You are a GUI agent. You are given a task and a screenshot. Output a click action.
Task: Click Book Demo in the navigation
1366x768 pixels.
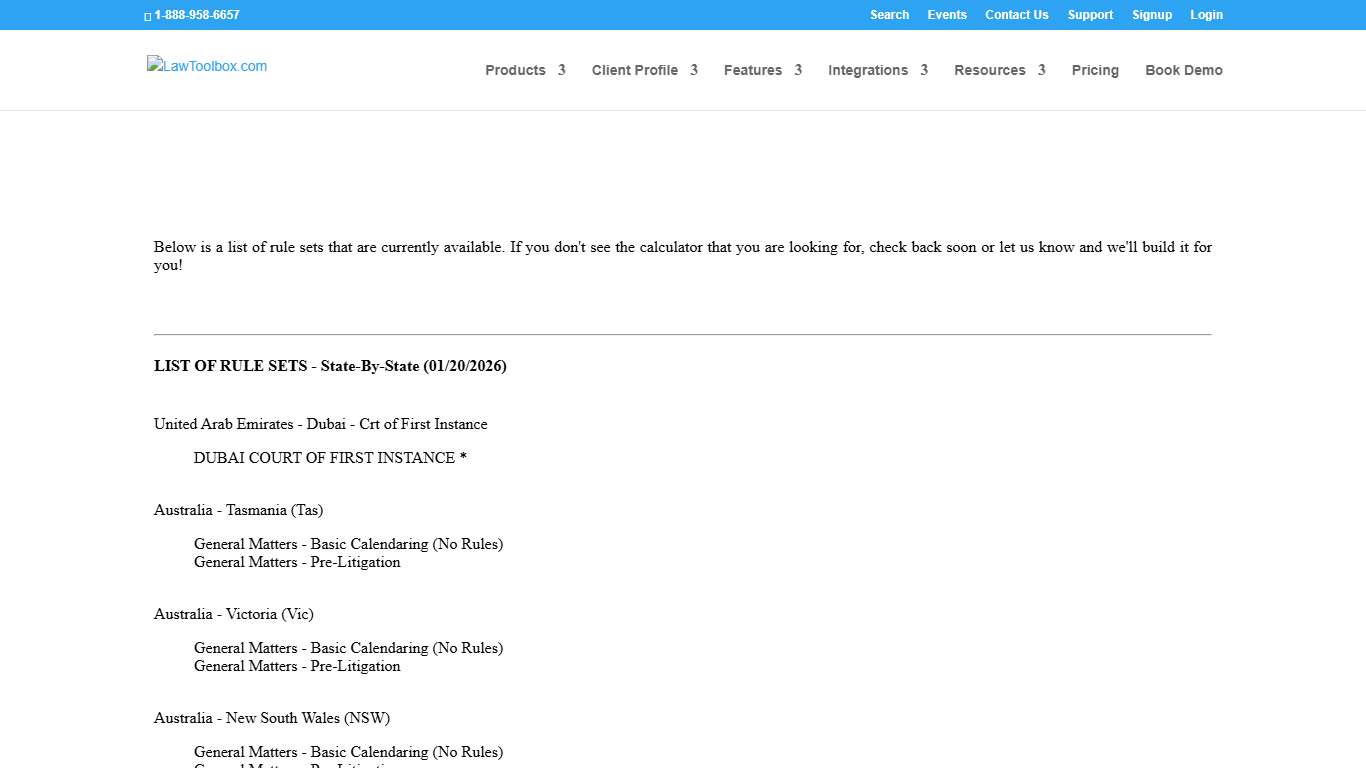(x=1183, y=70)
